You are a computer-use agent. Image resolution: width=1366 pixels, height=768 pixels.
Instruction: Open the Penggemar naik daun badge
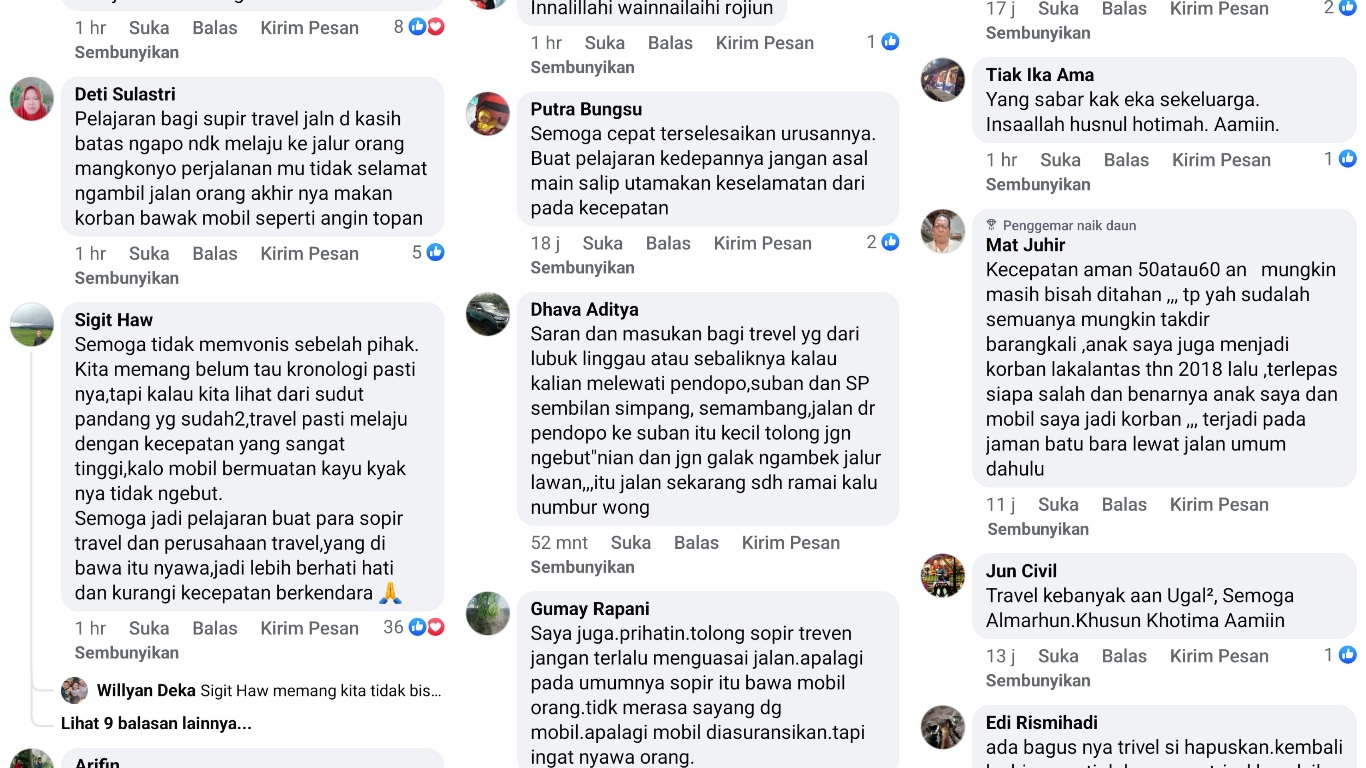coord(1061,225)
